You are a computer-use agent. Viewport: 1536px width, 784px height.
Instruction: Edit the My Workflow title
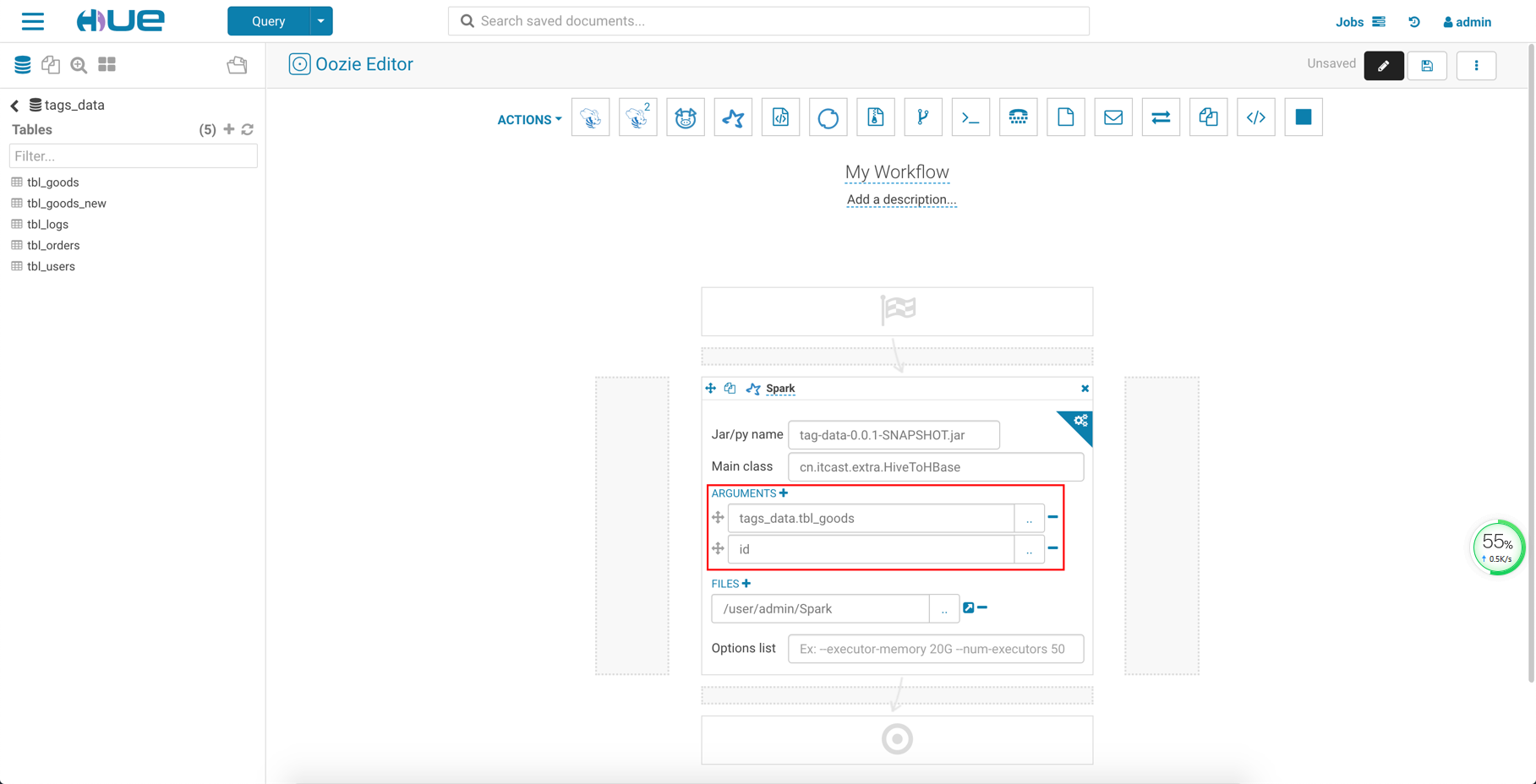897,172
